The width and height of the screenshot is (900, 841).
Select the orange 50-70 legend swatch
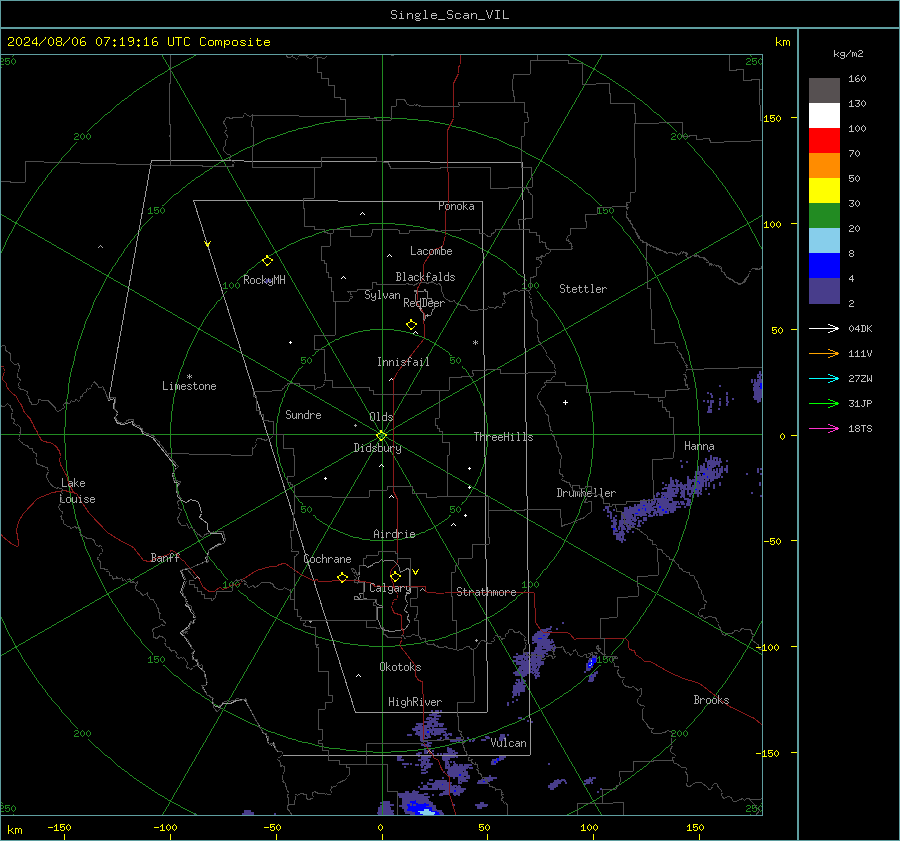coord(824,165)
